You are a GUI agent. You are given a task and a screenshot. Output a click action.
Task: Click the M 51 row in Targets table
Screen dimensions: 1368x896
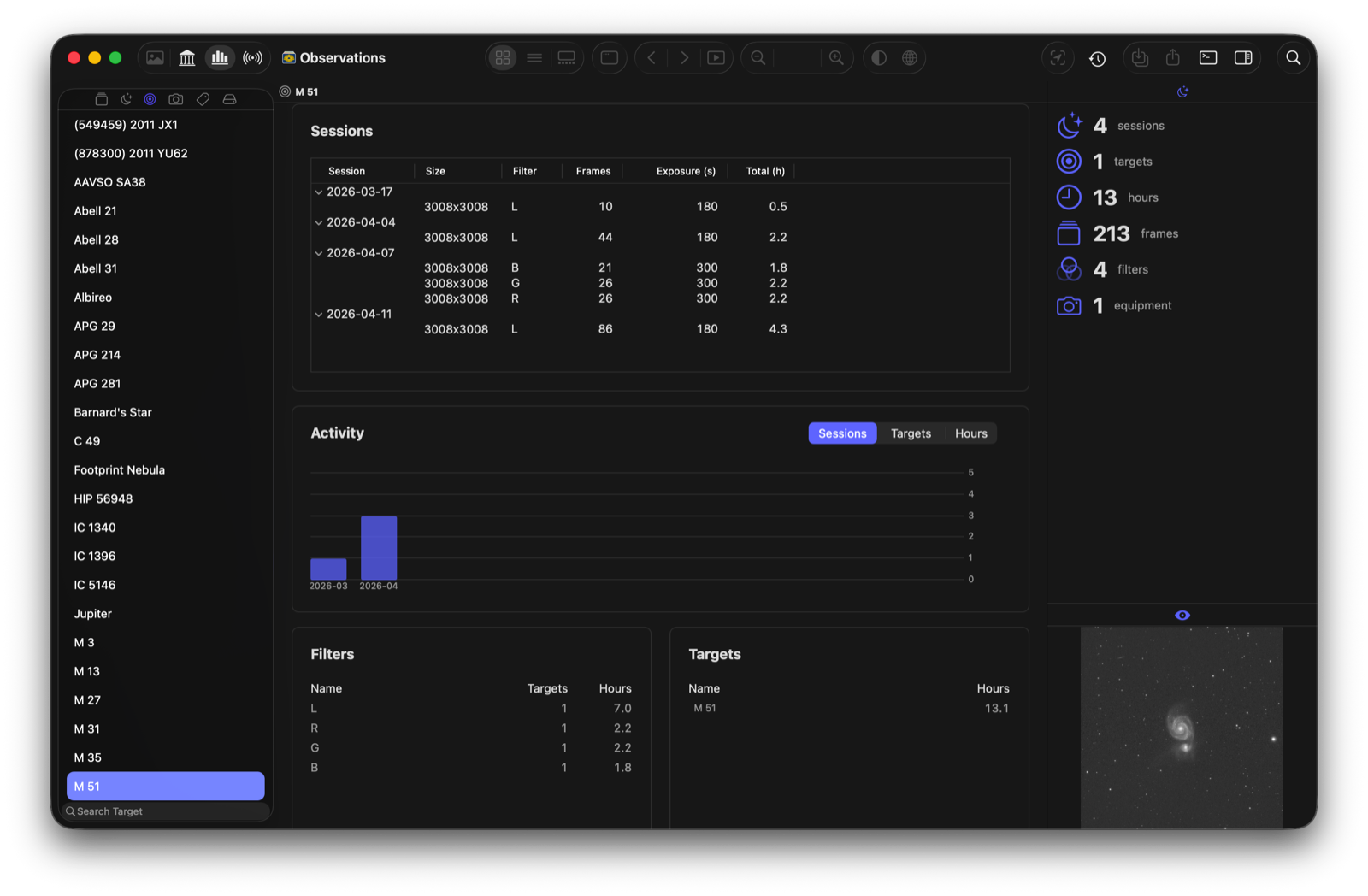click(850, 708)
